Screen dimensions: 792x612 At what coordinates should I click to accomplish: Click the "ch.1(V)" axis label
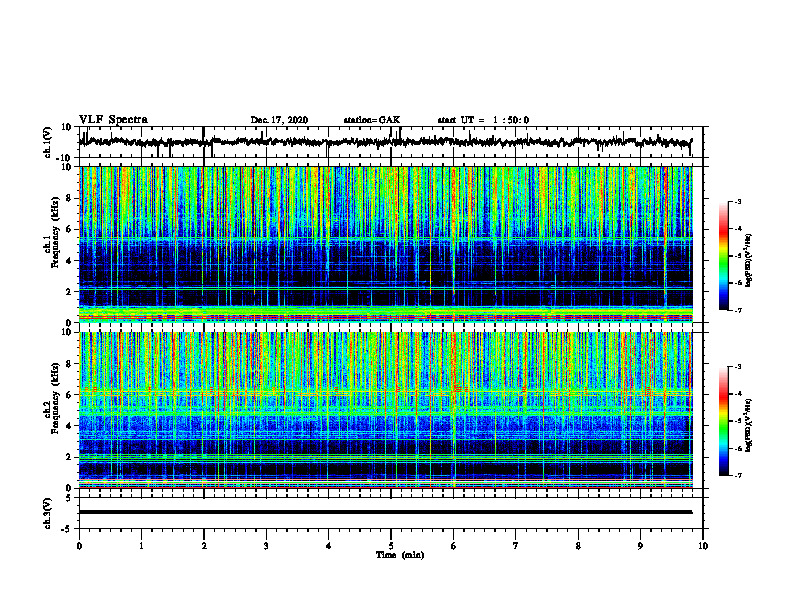pyautogui.click(x=47, y=142)
